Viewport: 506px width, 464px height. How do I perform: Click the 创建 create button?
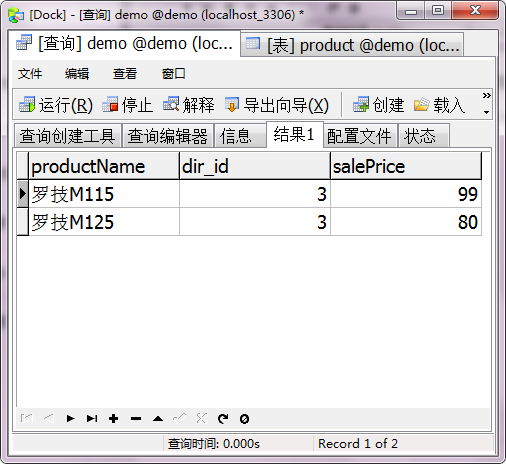point(378,105)
